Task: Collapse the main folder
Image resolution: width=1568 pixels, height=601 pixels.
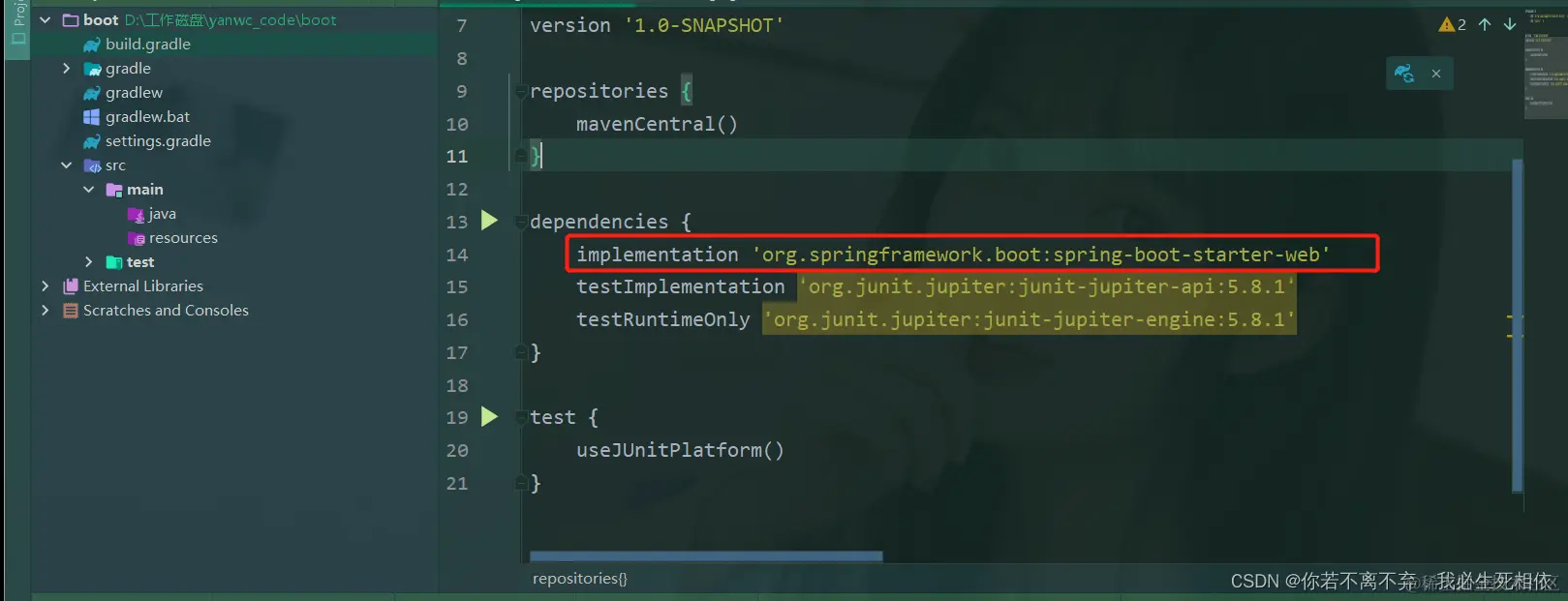Action: (88, 190)
